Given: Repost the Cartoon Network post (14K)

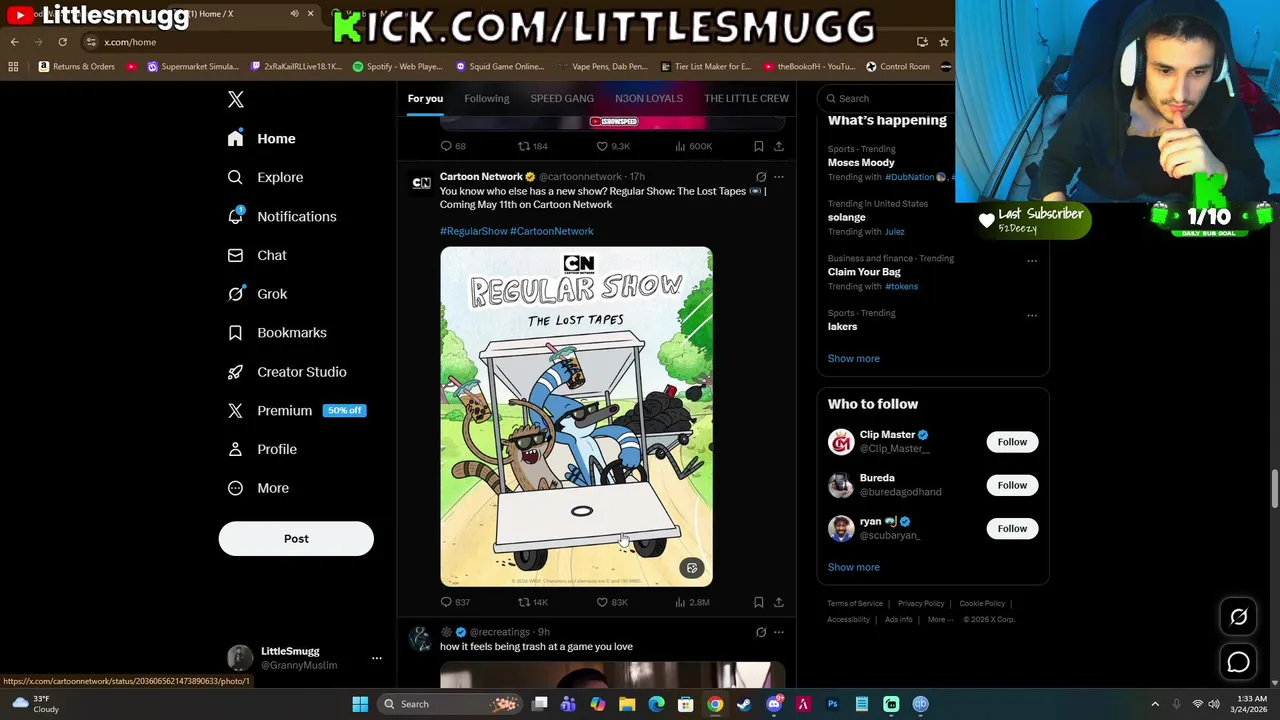Looking at the screenshot, I should (x=532, y=602).
